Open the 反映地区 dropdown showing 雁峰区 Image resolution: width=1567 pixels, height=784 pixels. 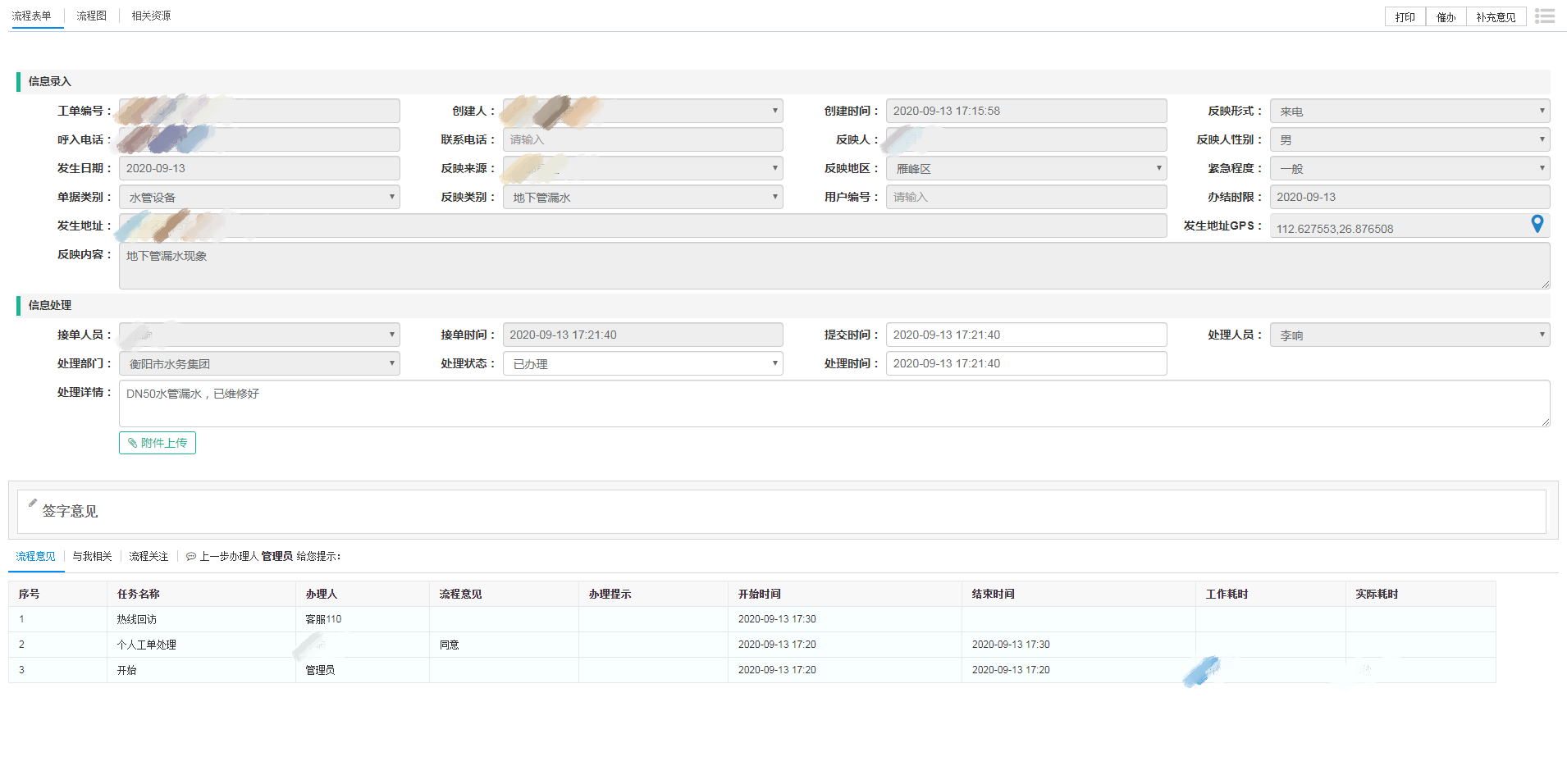1026,168
